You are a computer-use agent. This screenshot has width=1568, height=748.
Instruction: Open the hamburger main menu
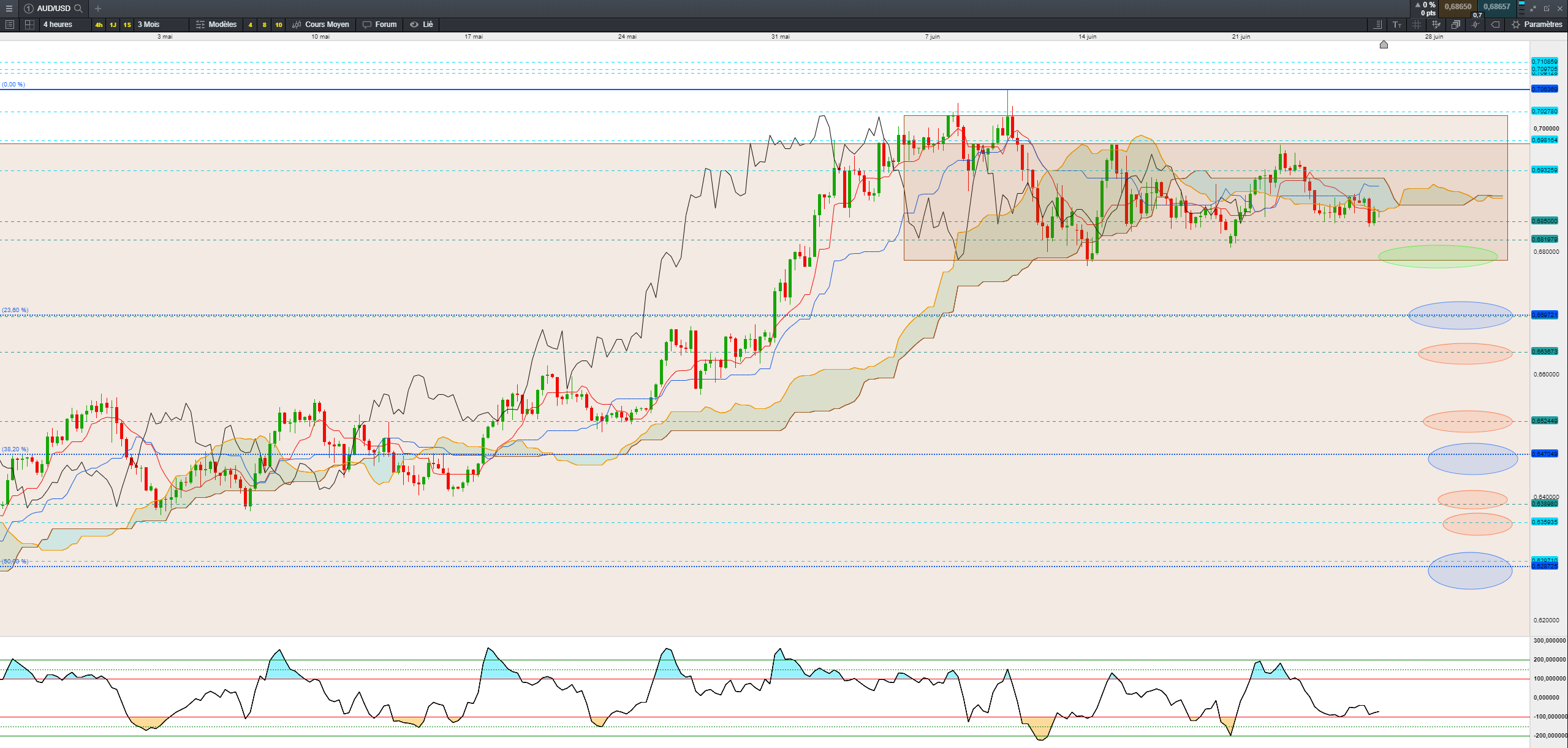point(9,9)
